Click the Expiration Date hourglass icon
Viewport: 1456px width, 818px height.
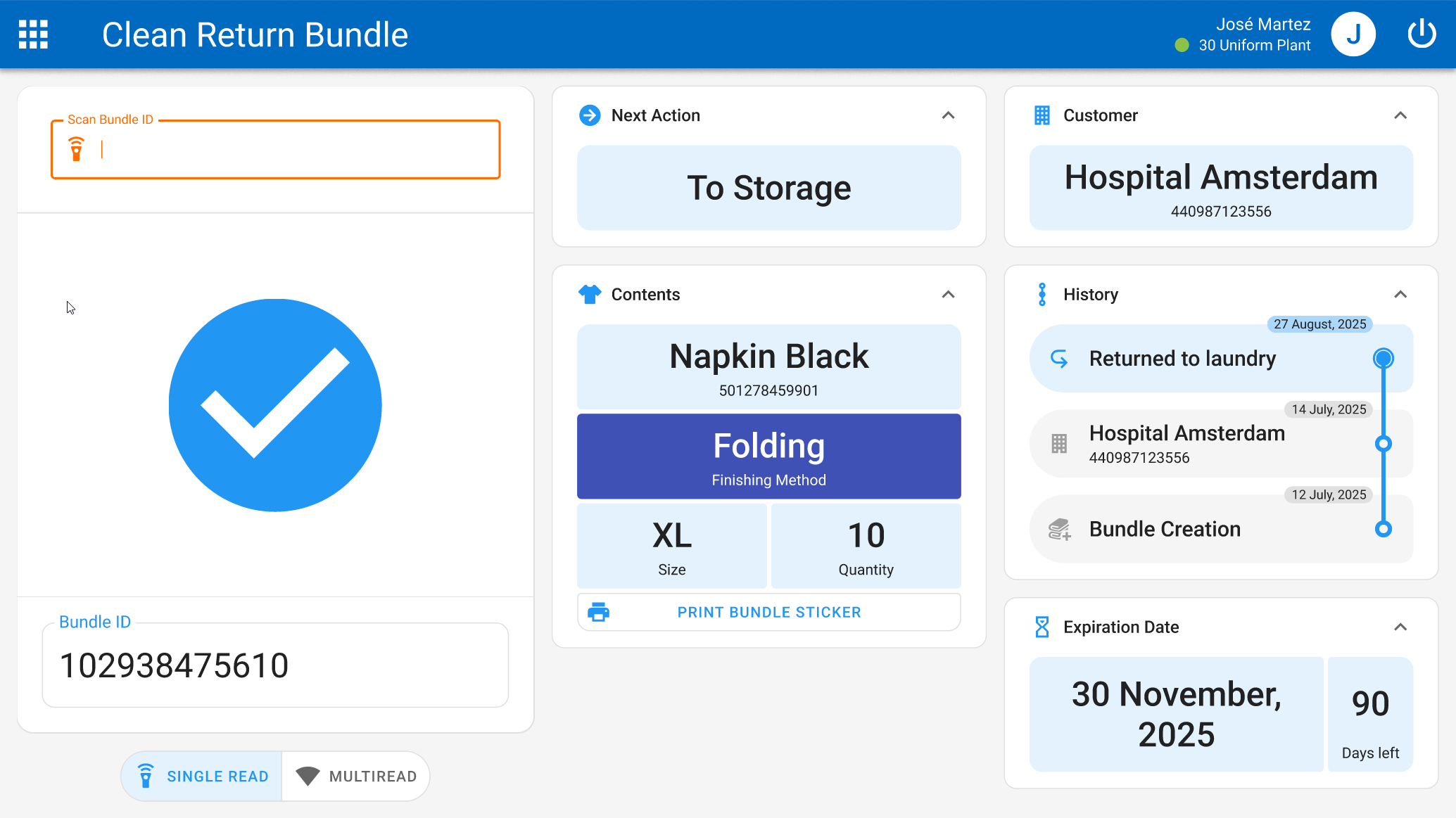point(1042,627)
